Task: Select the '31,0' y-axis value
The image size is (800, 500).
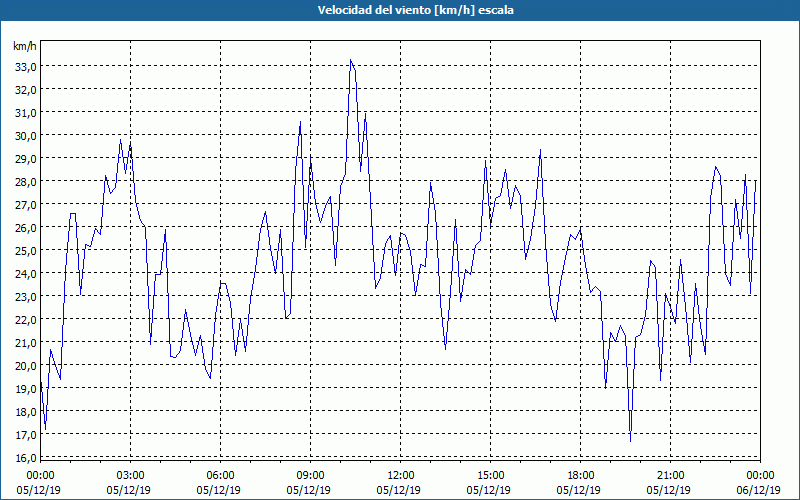Action: click(x=25, y=112)
